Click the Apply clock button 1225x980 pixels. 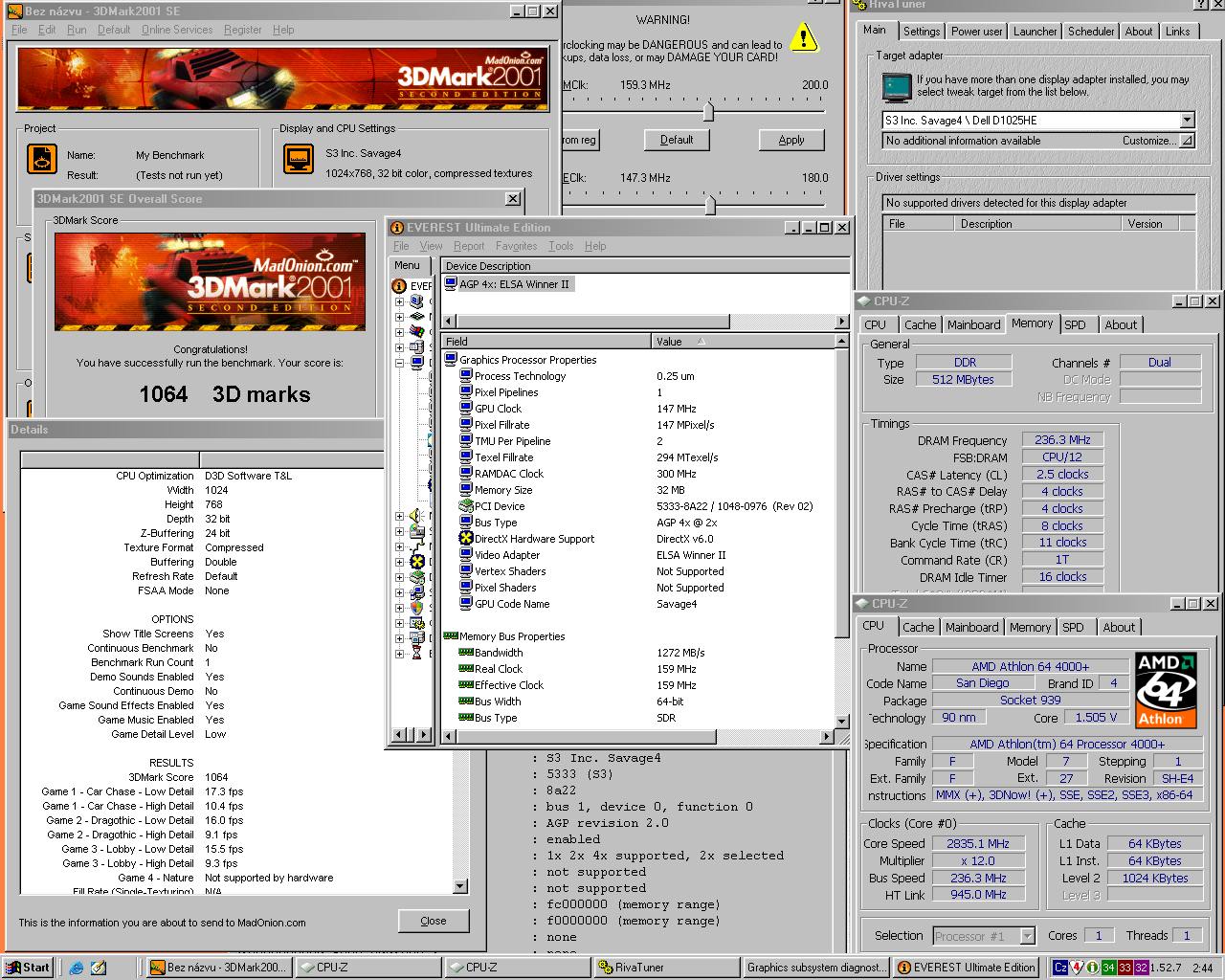[x=791, y=140]
